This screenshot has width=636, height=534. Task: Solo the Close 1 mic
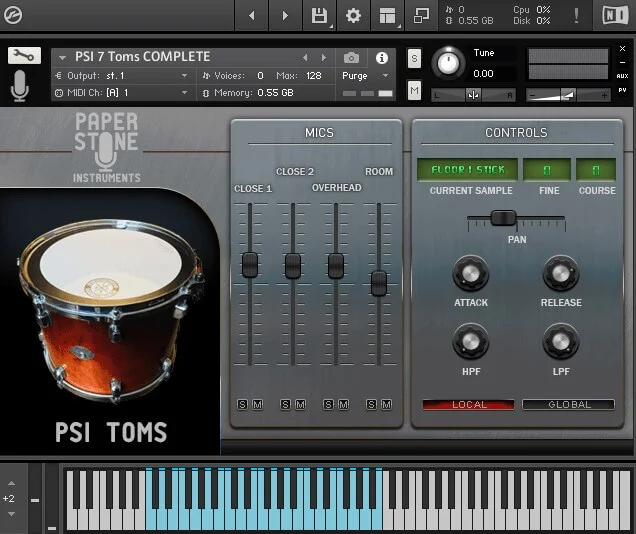242,404
